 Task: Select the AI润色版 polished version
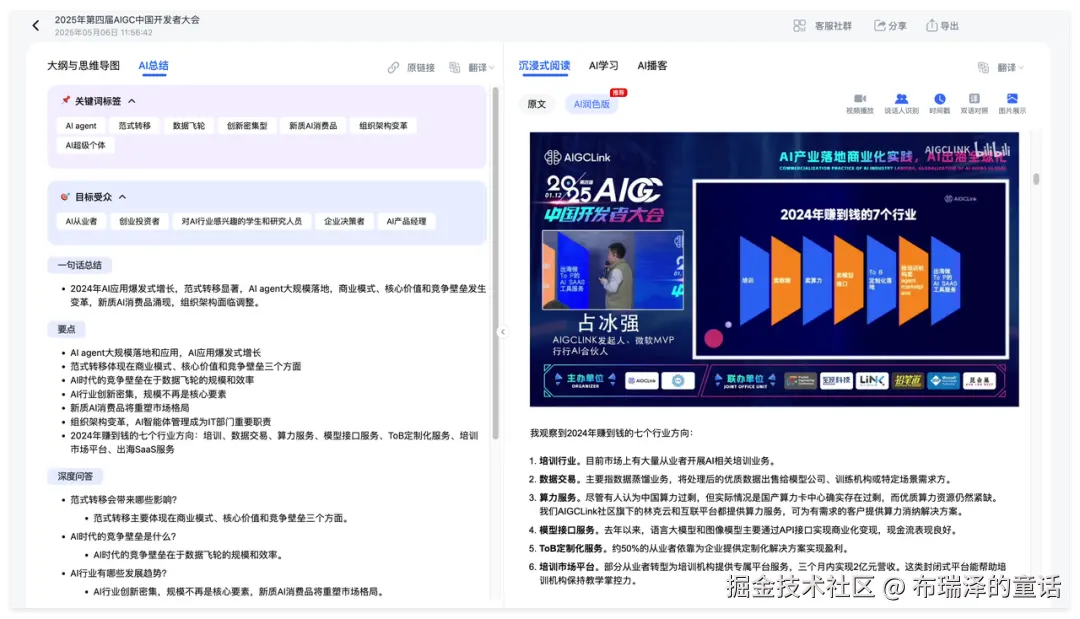[x=592, y=104]
